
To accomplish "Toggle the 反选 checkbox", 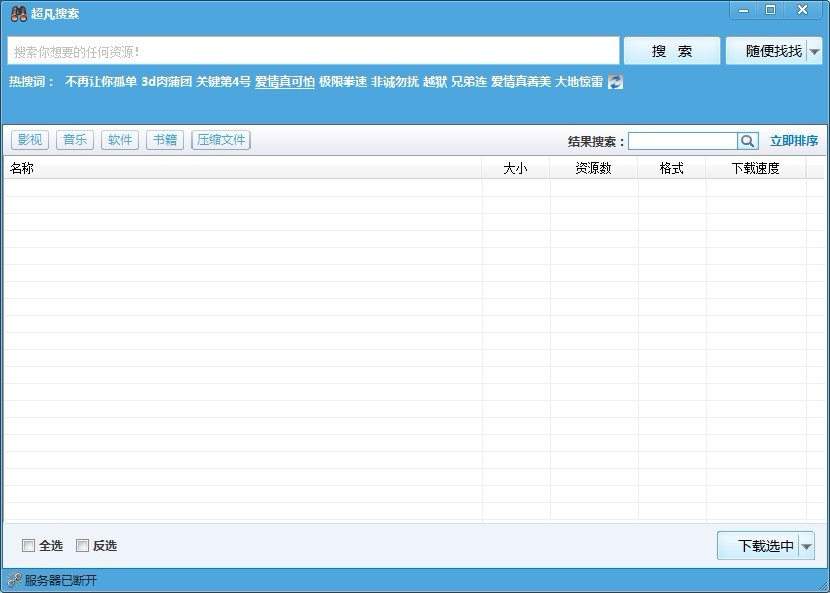I will tap(83, 545).
